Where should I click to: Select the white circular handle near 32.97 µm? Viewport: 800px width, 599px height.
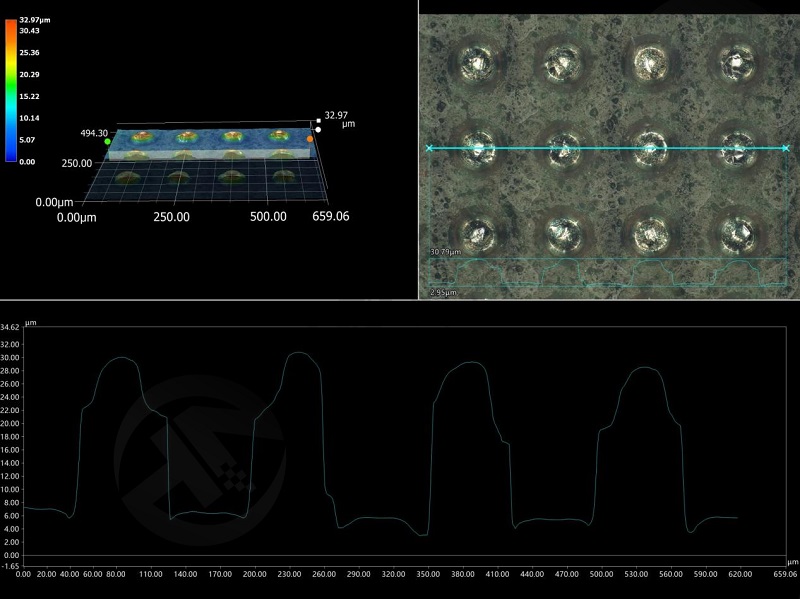tap(318, 129)
